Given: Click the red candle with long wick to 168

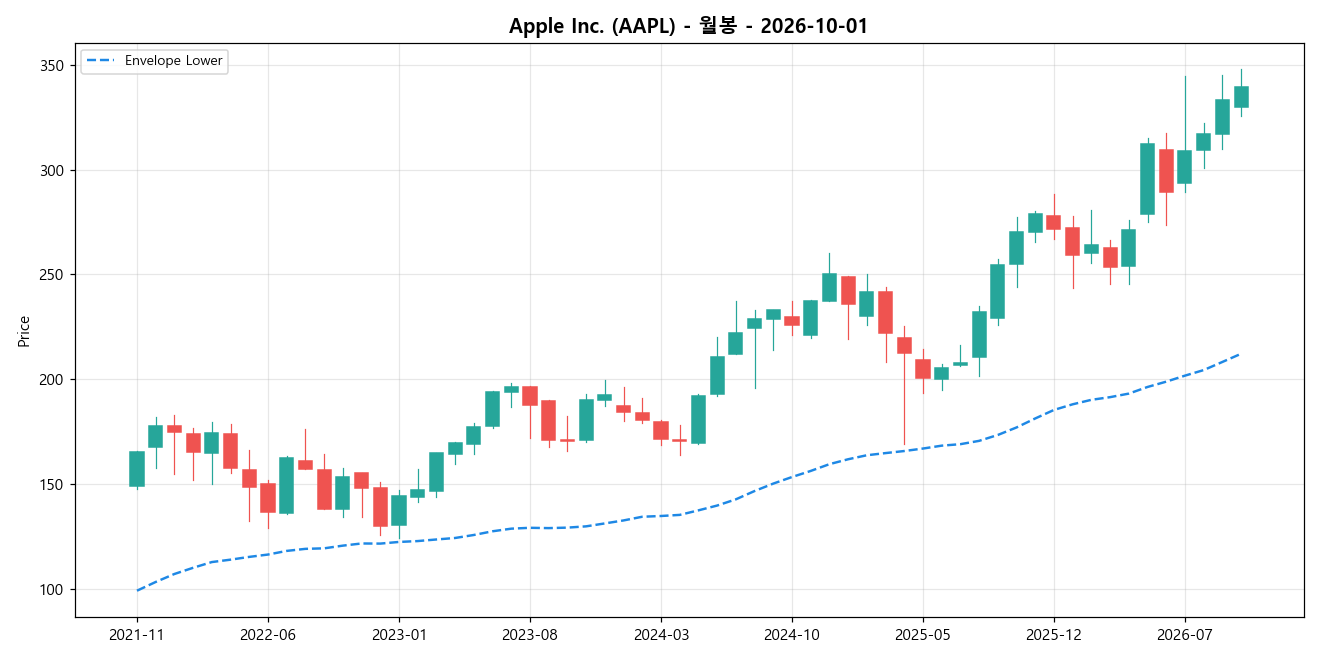Looking at the screenshot, I should [904, 345].
